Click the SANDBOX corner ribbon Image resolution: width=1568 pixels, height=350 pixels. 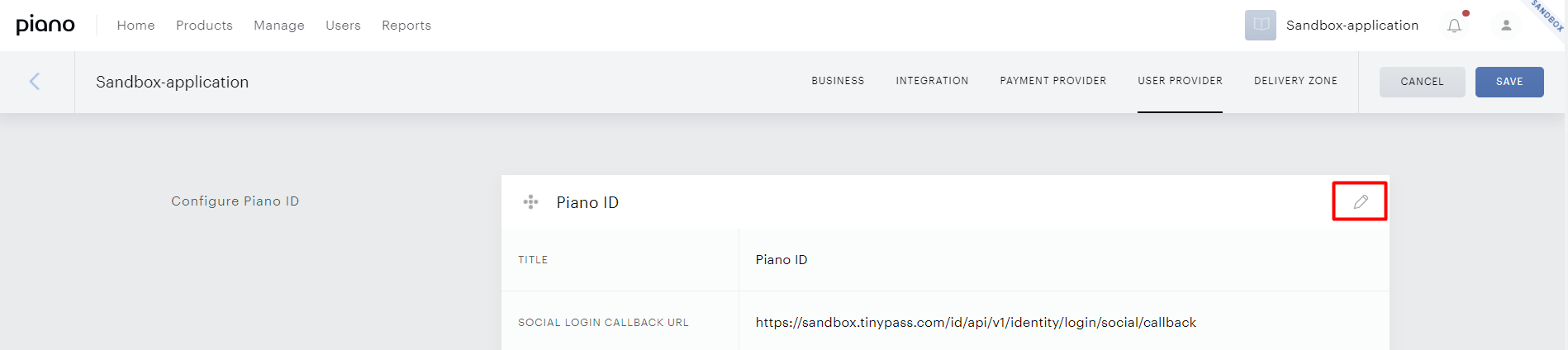(1547, 15)
